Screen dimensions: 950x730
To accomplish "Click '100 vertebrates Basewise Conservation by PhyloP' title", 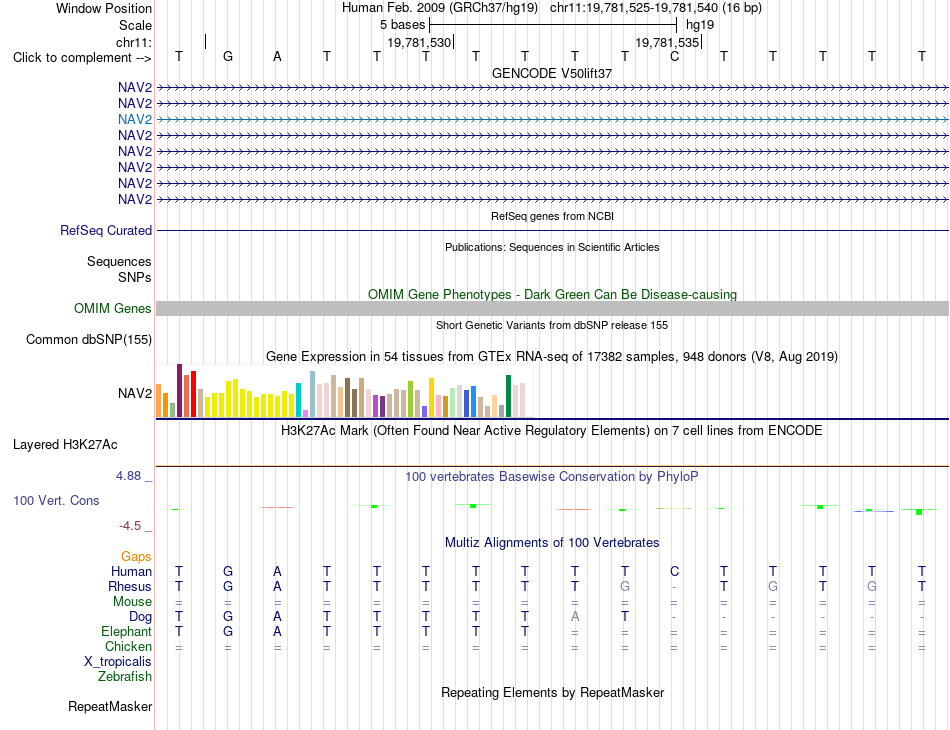I will pos(552,477).
